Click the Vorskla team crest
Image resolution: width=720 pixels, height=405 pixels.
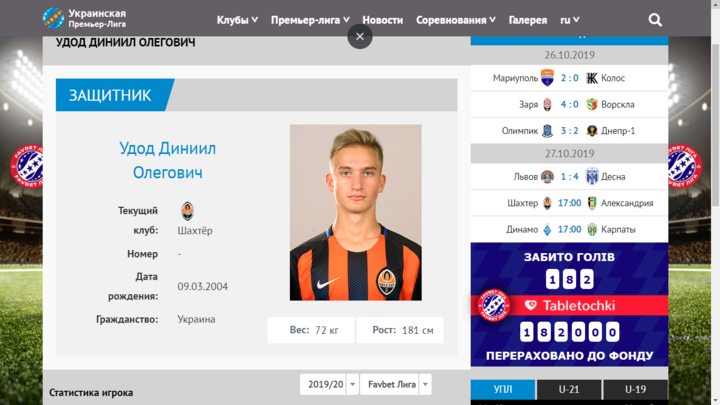point(592,104)
